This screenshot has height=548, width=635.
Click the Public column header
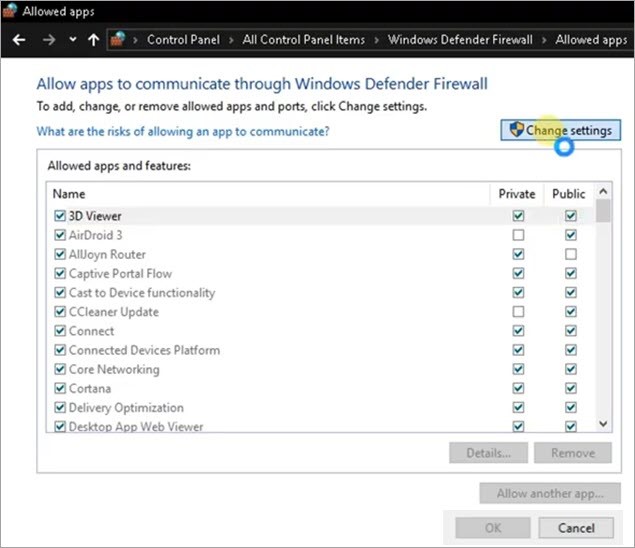[569, 194]
